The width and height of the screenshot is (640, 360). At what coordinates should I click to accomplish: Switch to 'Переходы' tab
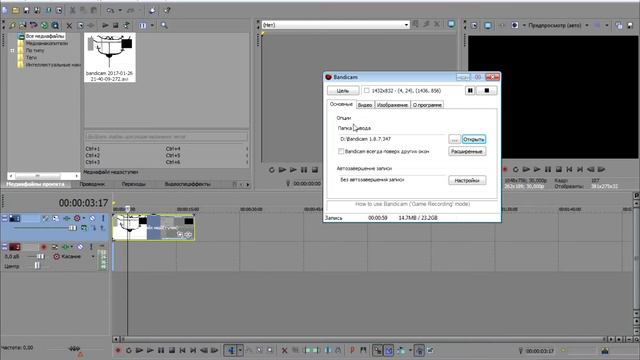click(x=133, y=184)
